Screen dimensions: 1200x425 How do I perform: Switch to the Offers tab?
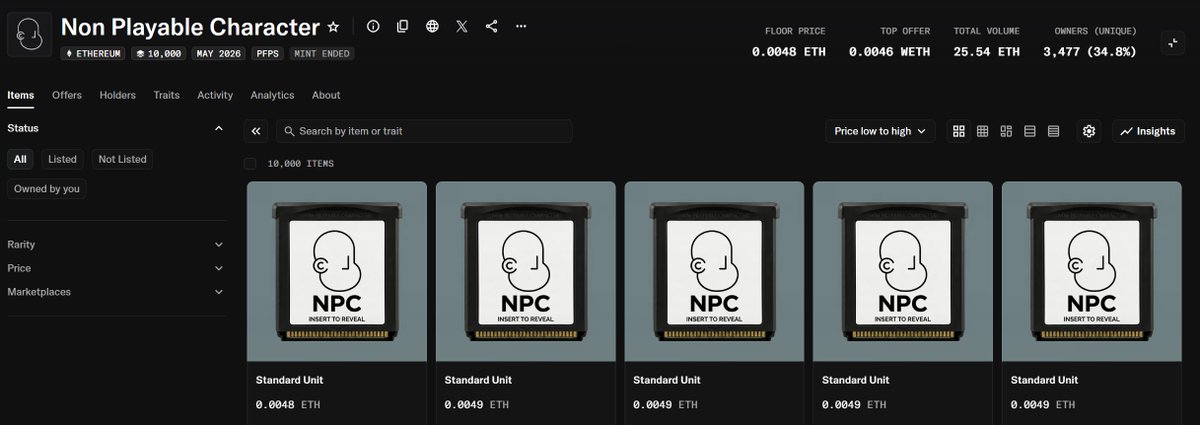click(x=67, y=95)
